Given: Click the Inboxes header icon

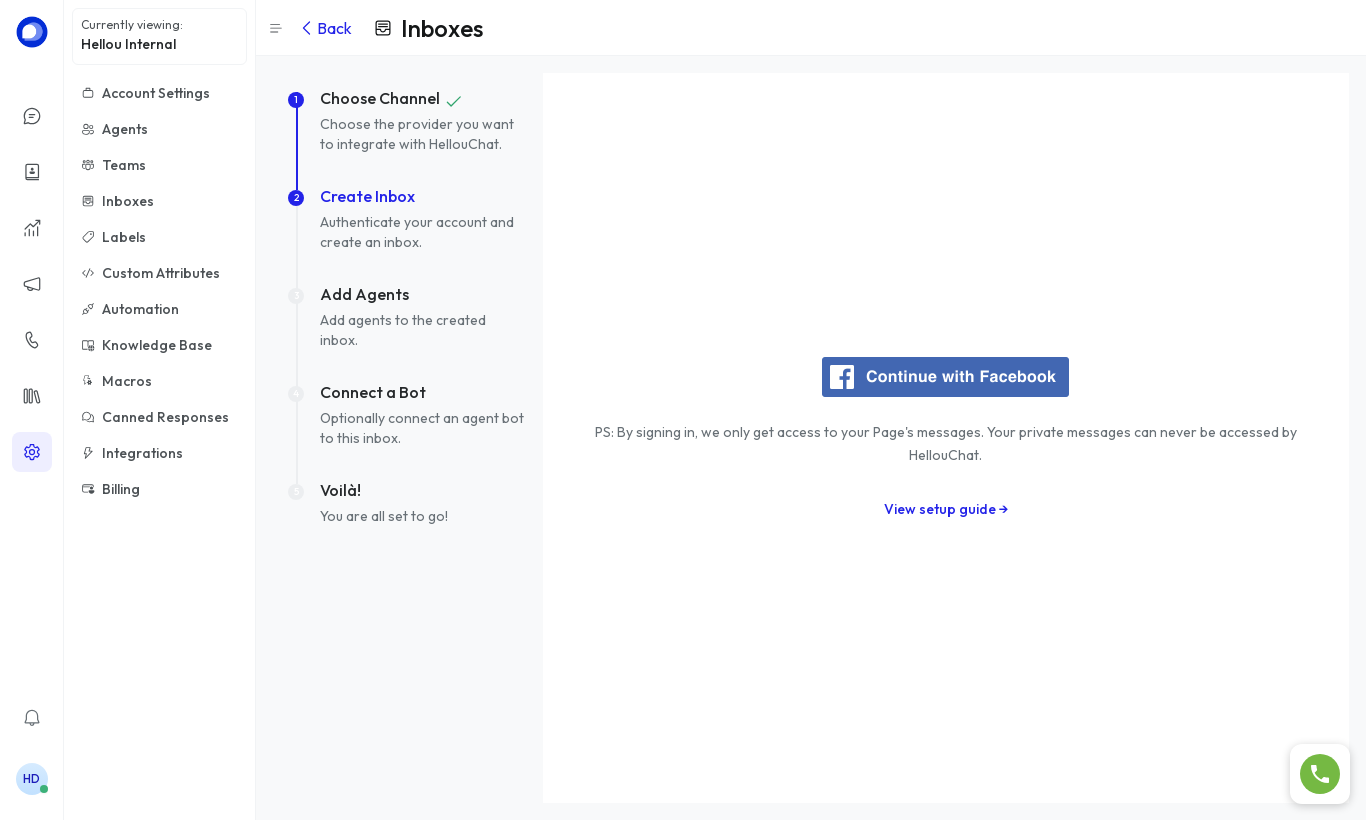Looking at the screenshot, I should pyautogui.click(x=383, y=29).
